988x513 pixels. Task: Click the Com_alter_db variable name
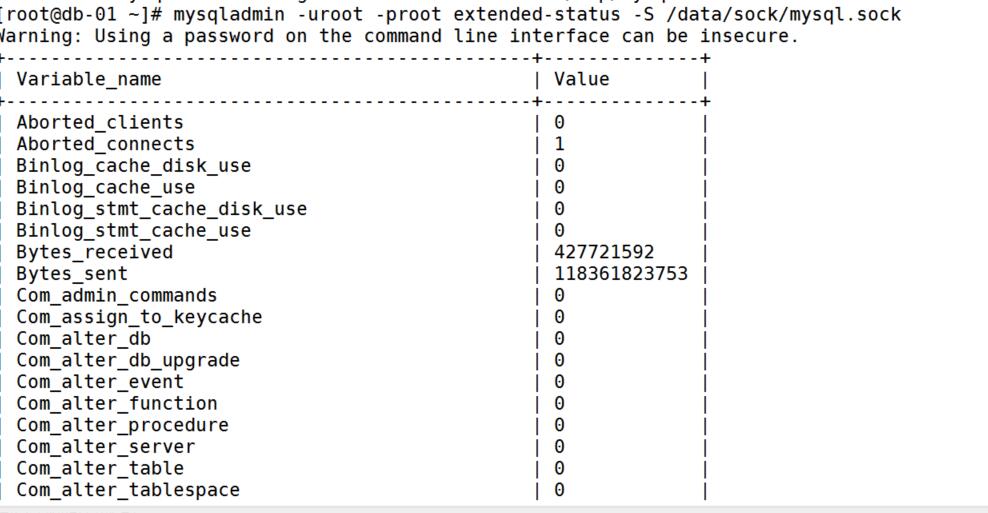point(83,338)
